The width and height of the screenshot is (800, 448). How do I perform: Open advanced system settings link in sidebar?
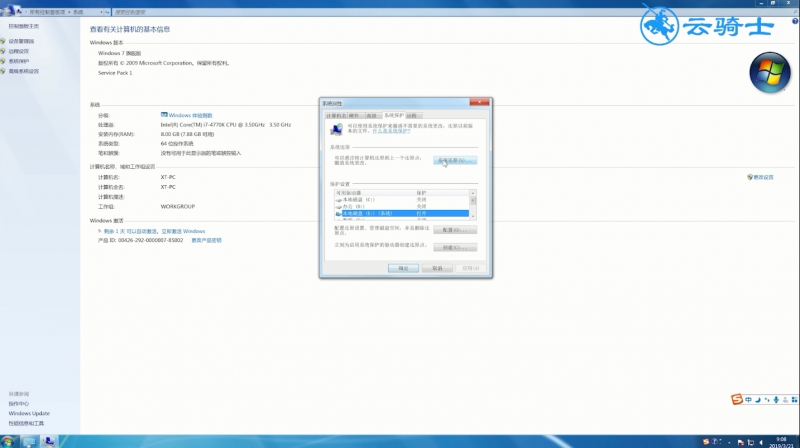tap(23, 71)
